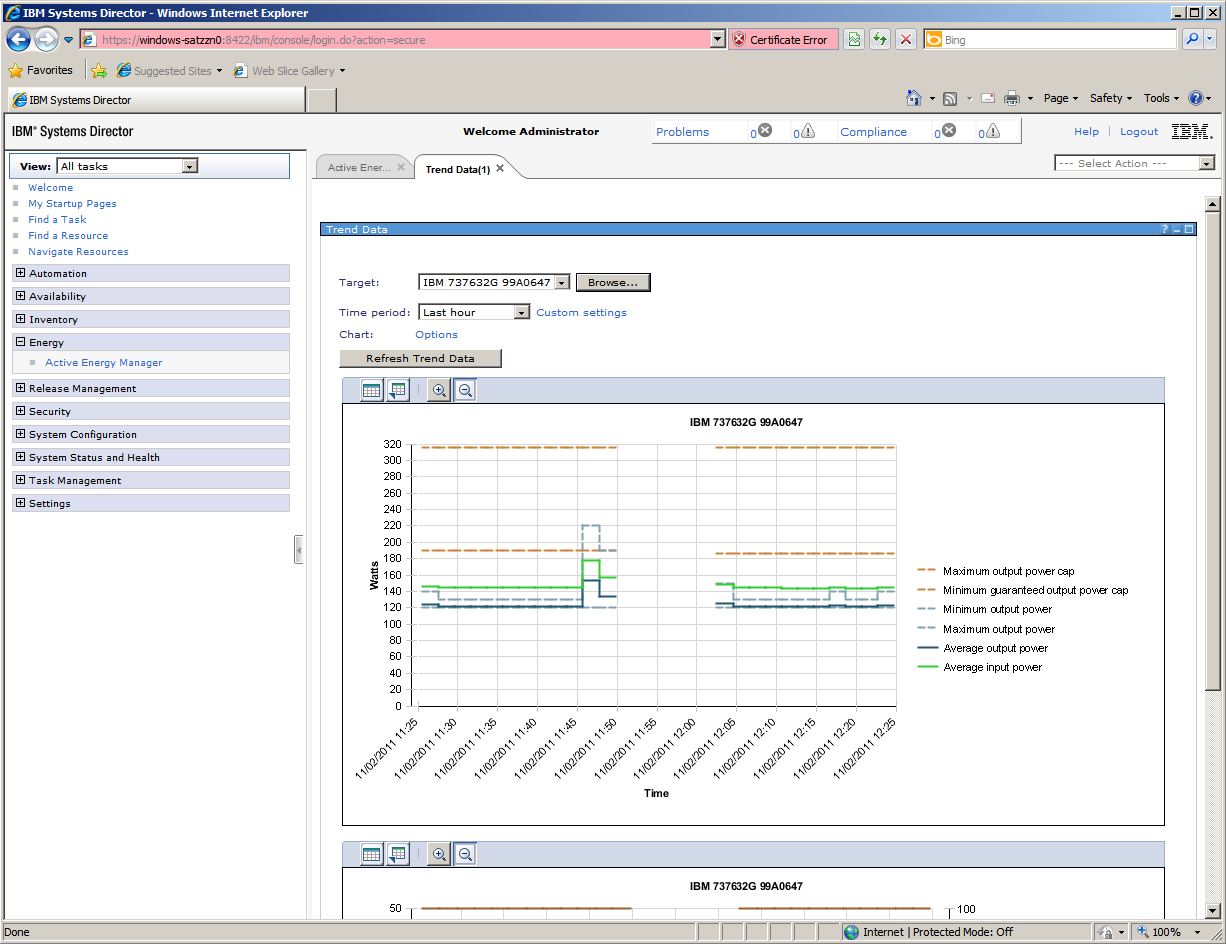Open the Time period dropdown

521,312
